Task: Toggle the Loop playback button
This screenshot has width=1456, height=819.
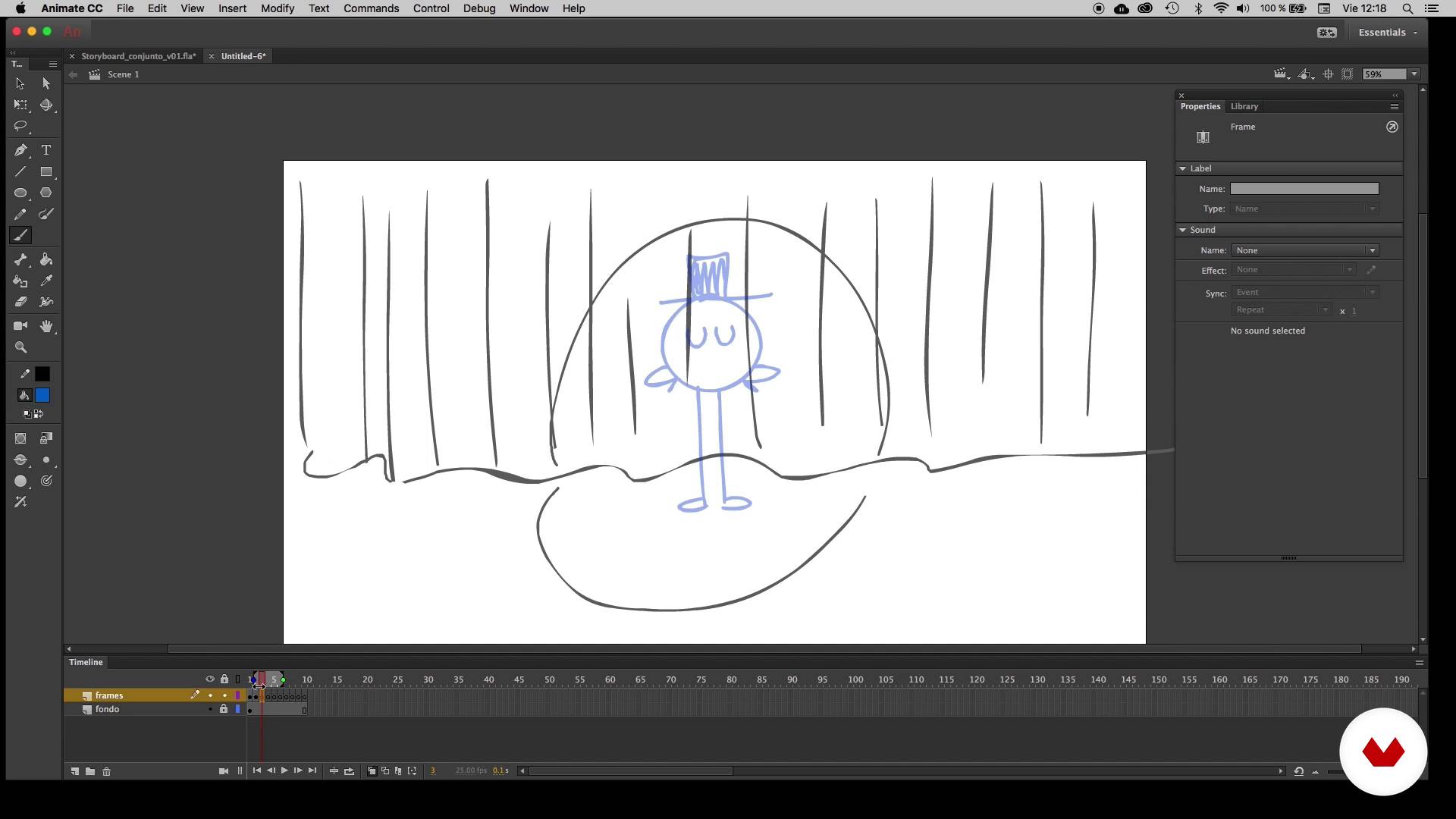Action: point(349,771)
